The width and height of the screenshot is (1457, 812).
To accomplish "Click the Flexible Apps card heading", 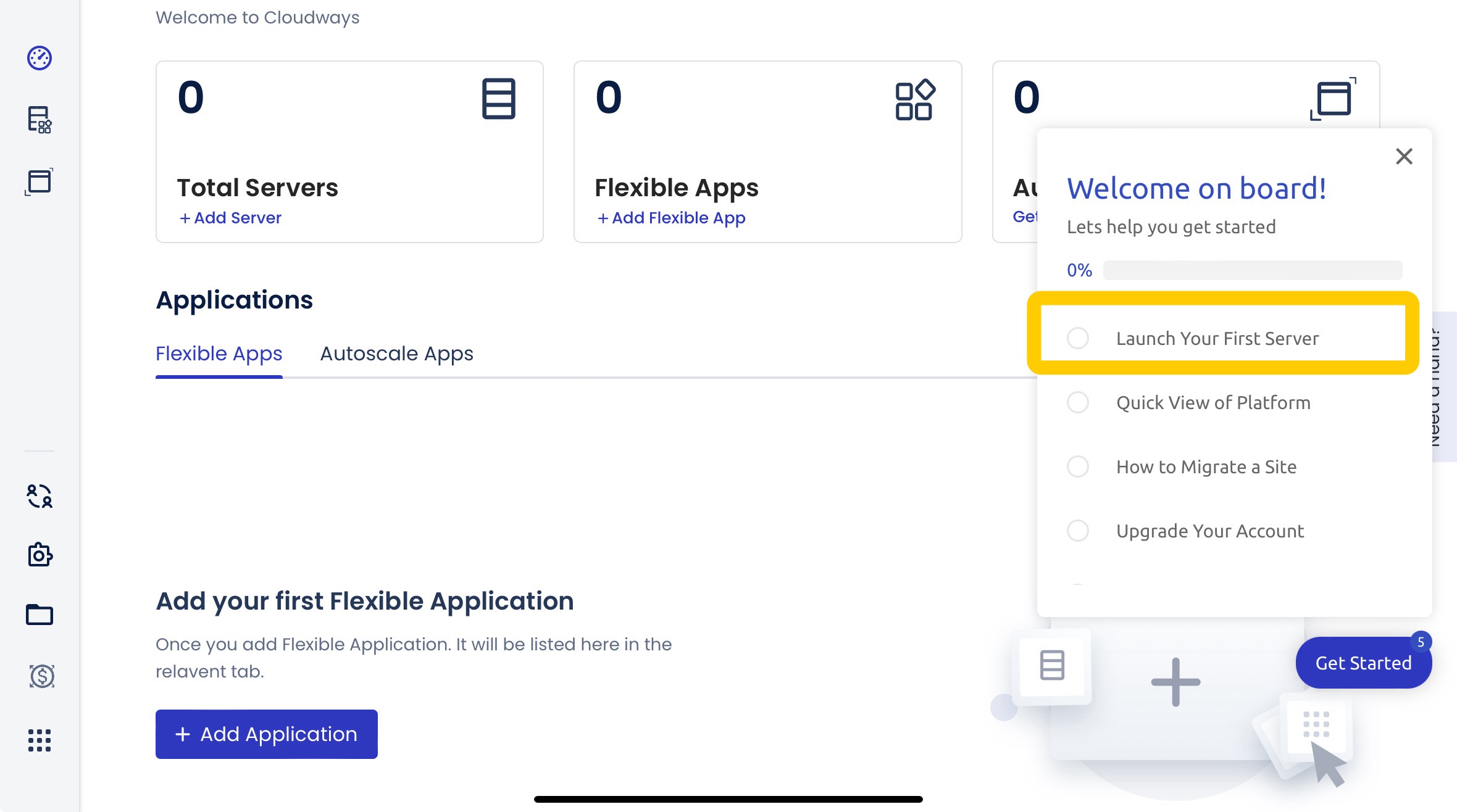I will [677, 188].
